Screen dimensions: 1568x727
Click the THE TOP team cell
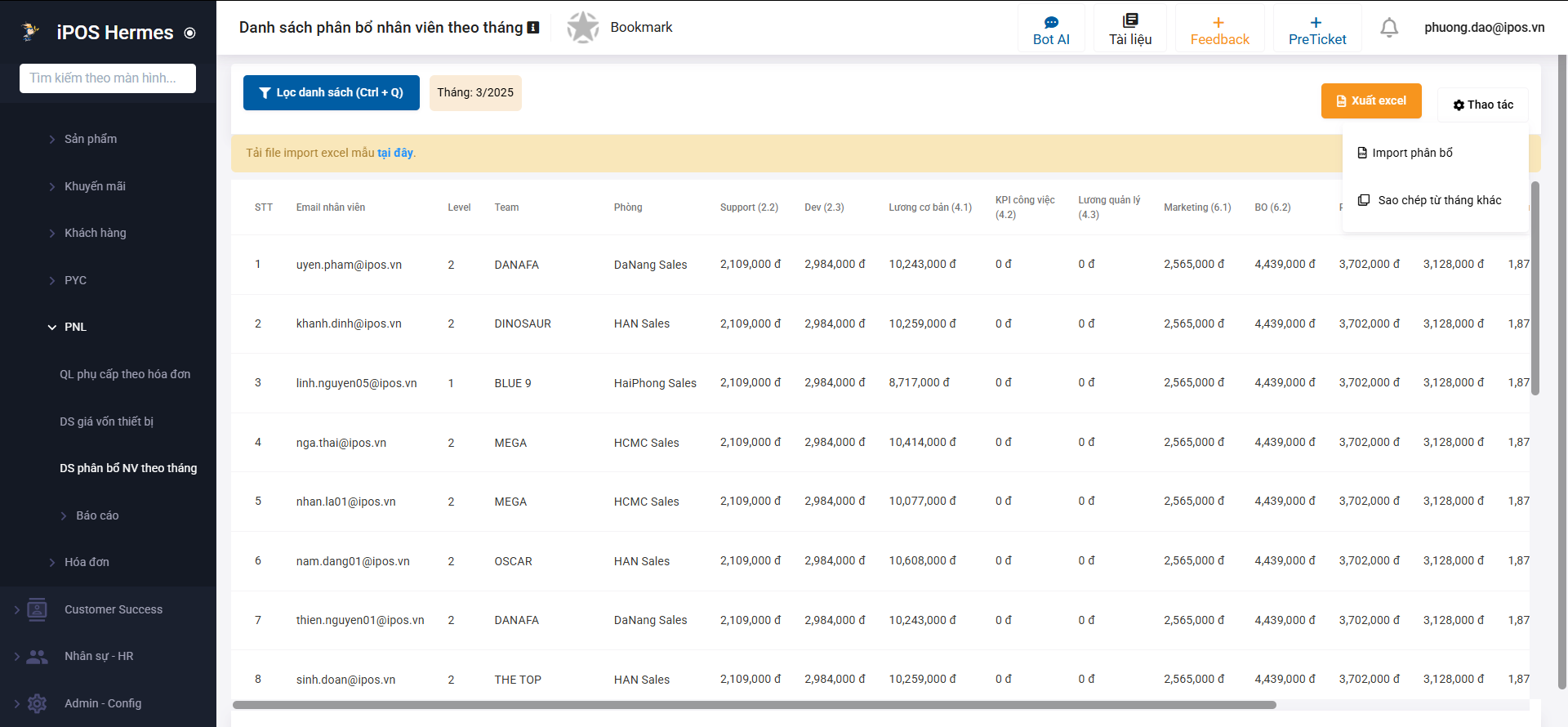518,680
